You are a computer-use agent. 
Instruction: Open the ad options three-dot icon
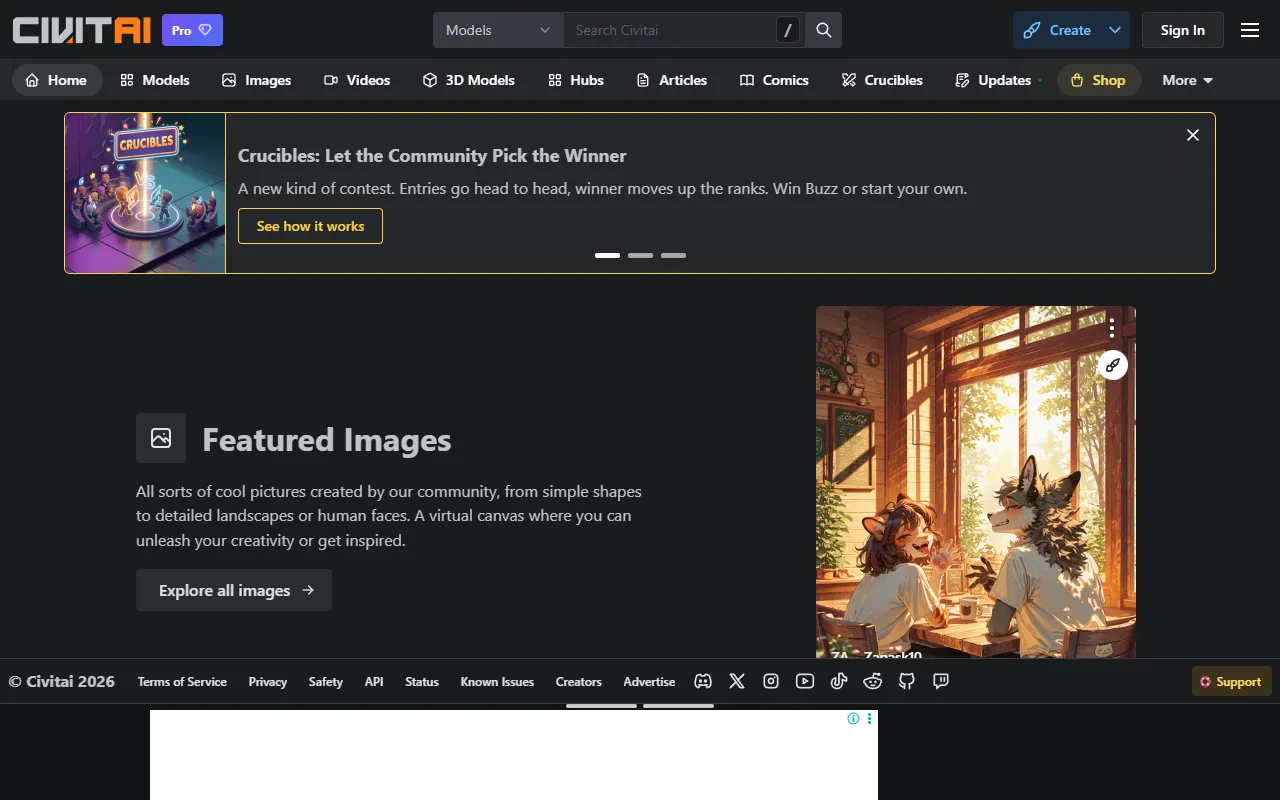(870, 718)
